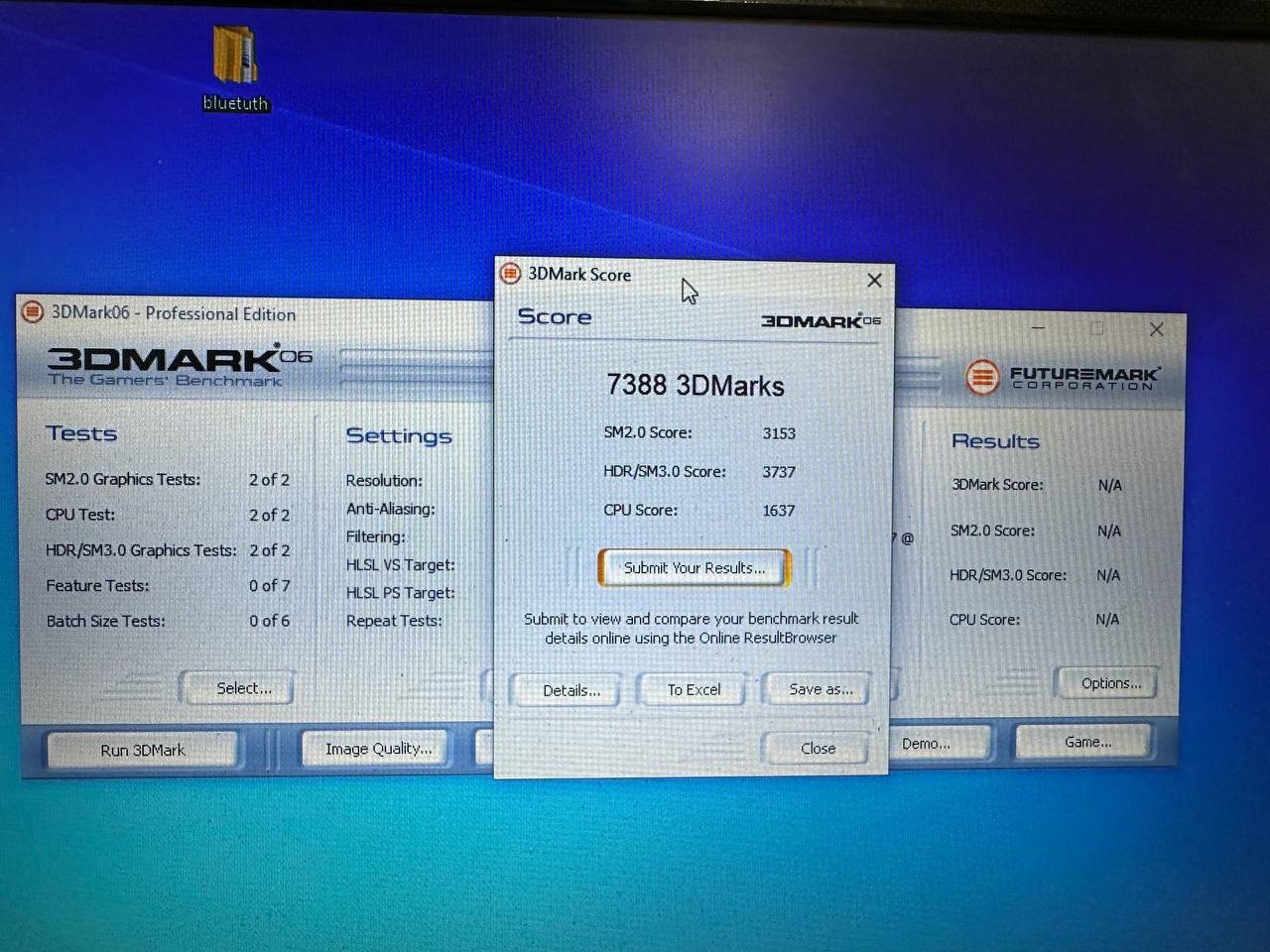Open the bluetuth folder on the desktop
The image size is (1270, 952).
[x=236, y=67]
